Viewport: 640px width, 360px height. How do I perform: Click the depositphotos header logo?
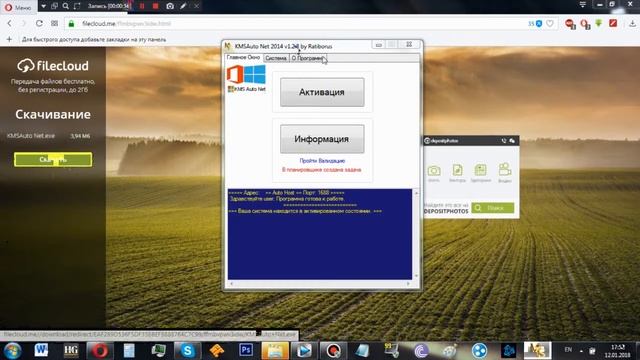(442, 141)
